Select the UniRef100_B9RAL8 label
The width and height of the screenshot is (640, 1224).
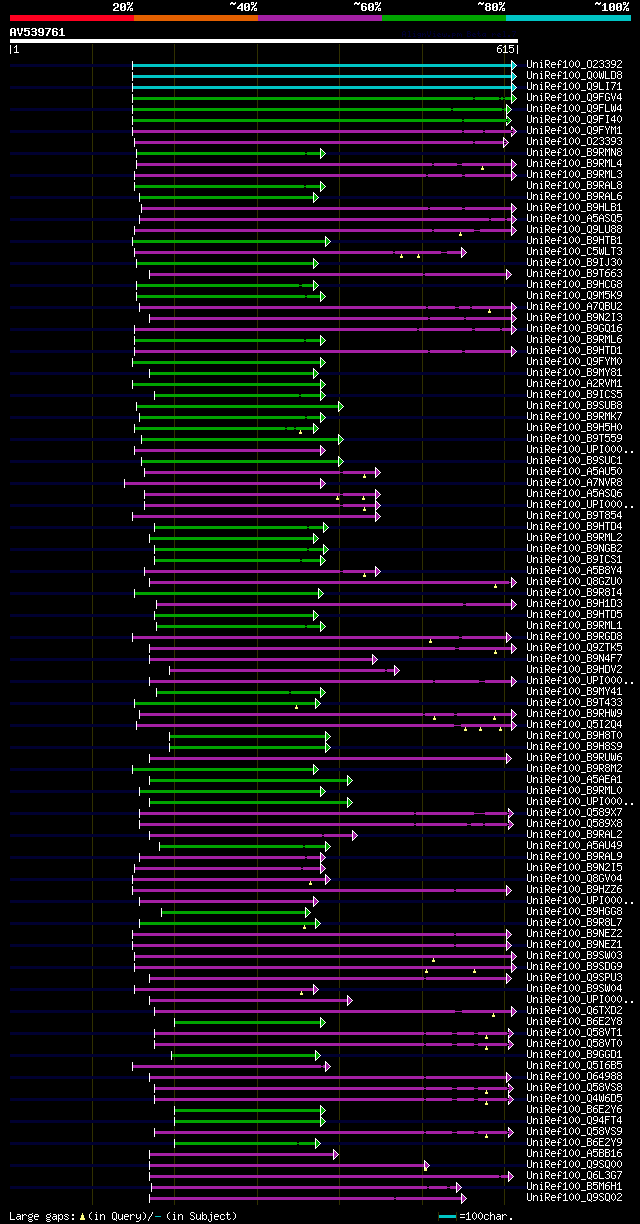point(574,185)
